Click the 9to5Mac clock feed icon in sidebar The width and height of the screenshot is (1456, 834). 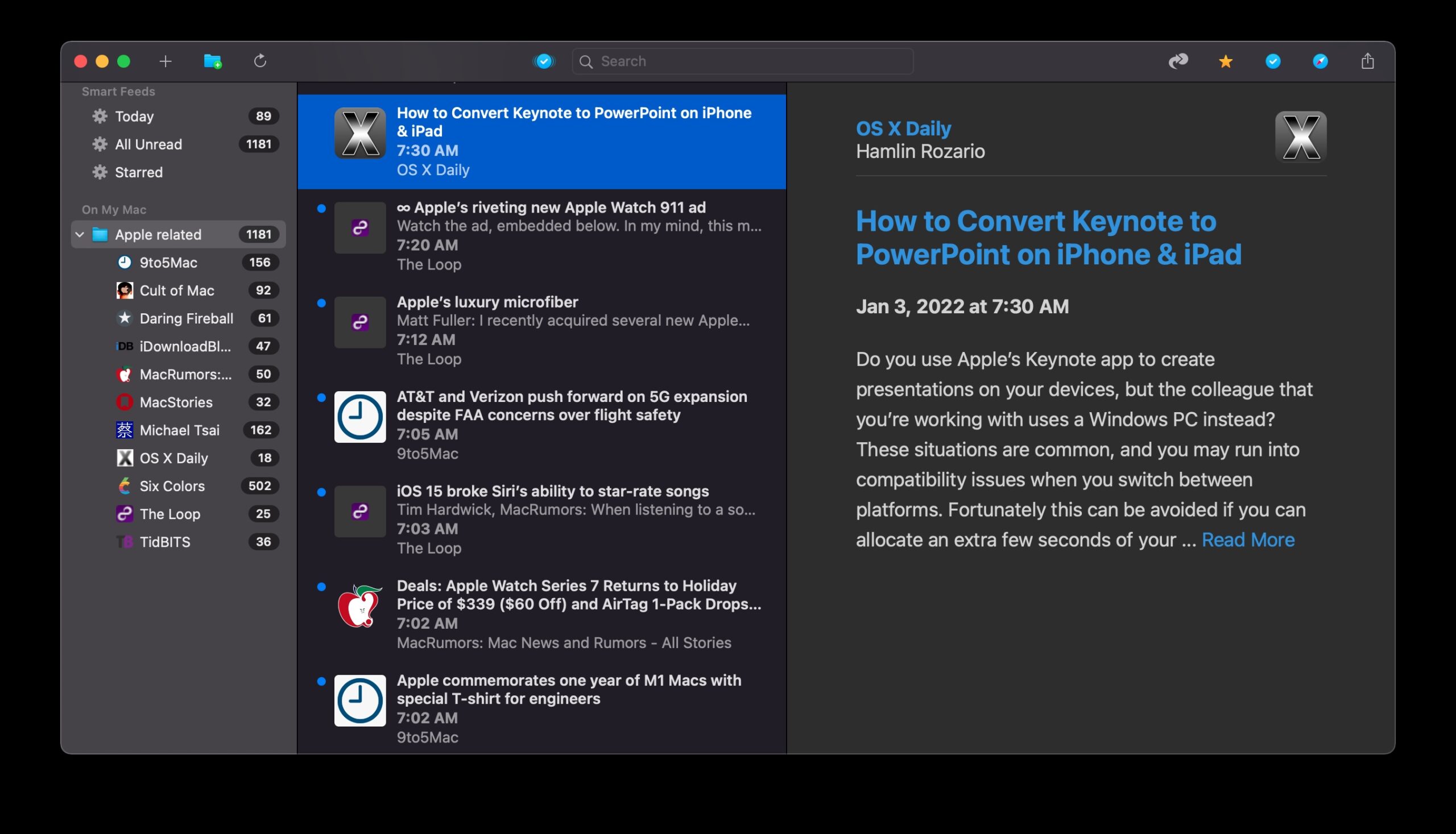[125, 262]
